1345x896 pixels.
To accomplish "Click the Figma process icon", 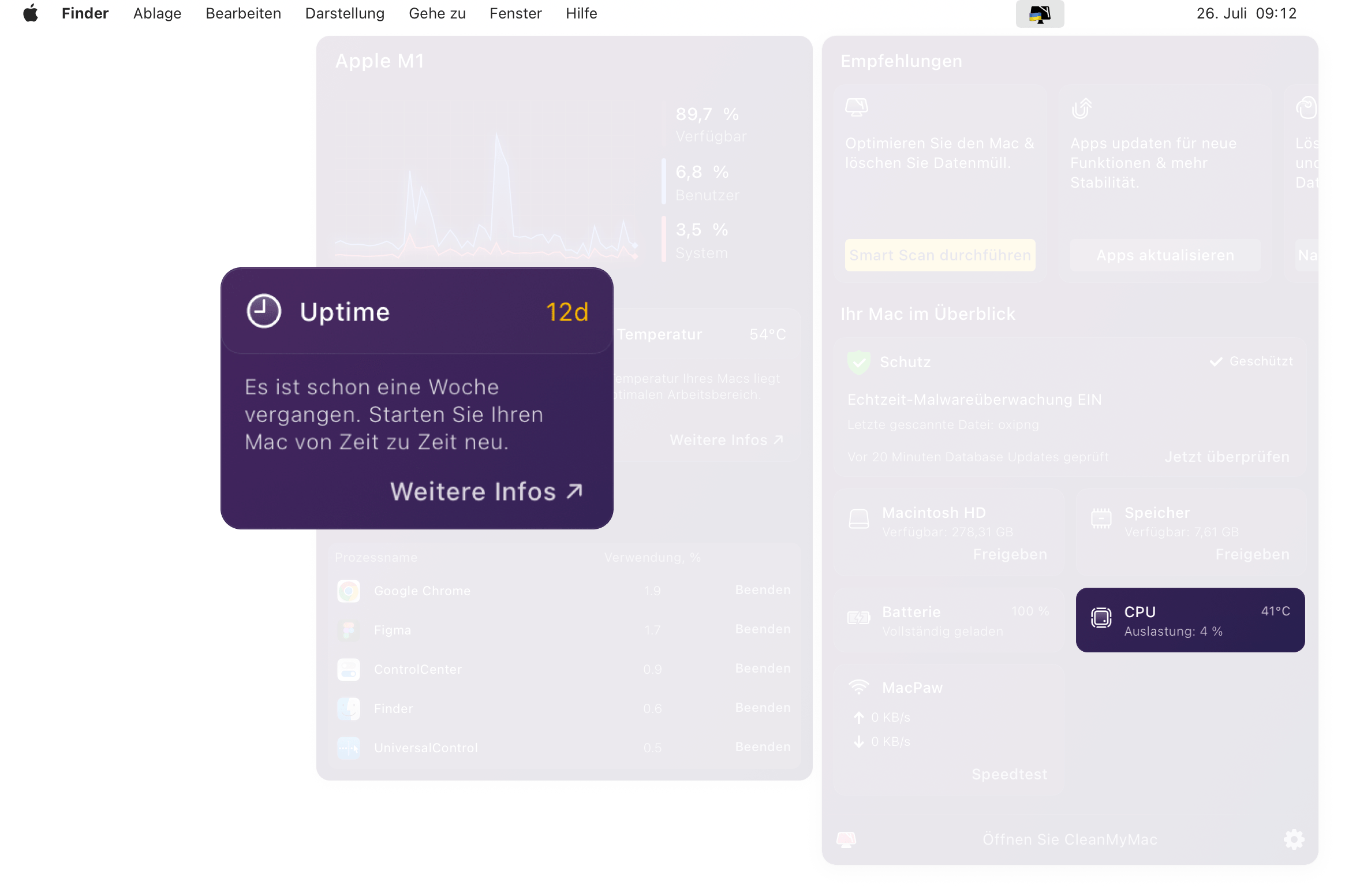I will (349, 630).
